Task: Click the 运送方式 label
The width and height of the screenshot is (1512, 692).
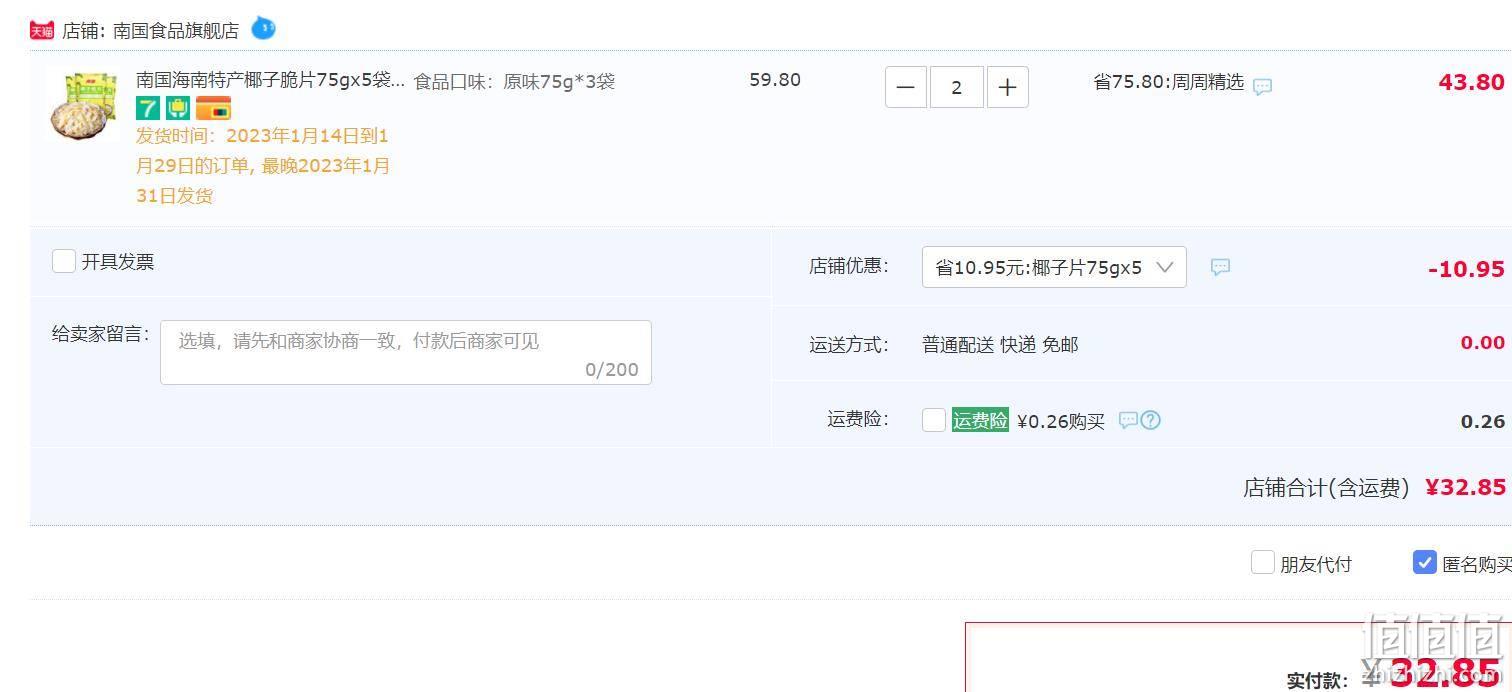Action: tap(849, 345)
